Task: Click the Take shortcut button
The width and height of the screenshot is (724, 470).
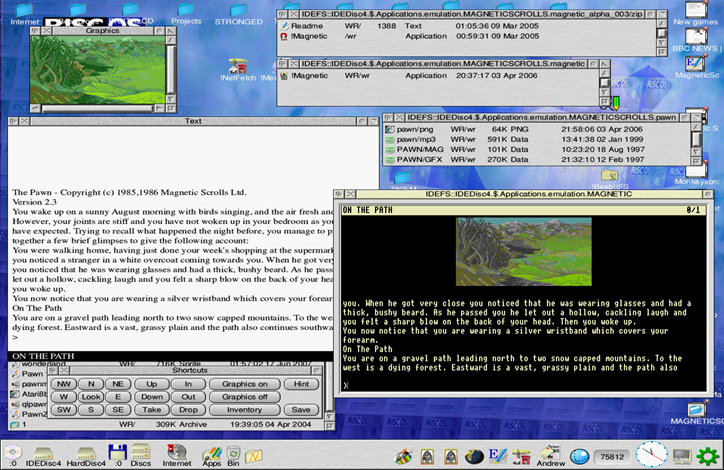Action: [152, 410]
